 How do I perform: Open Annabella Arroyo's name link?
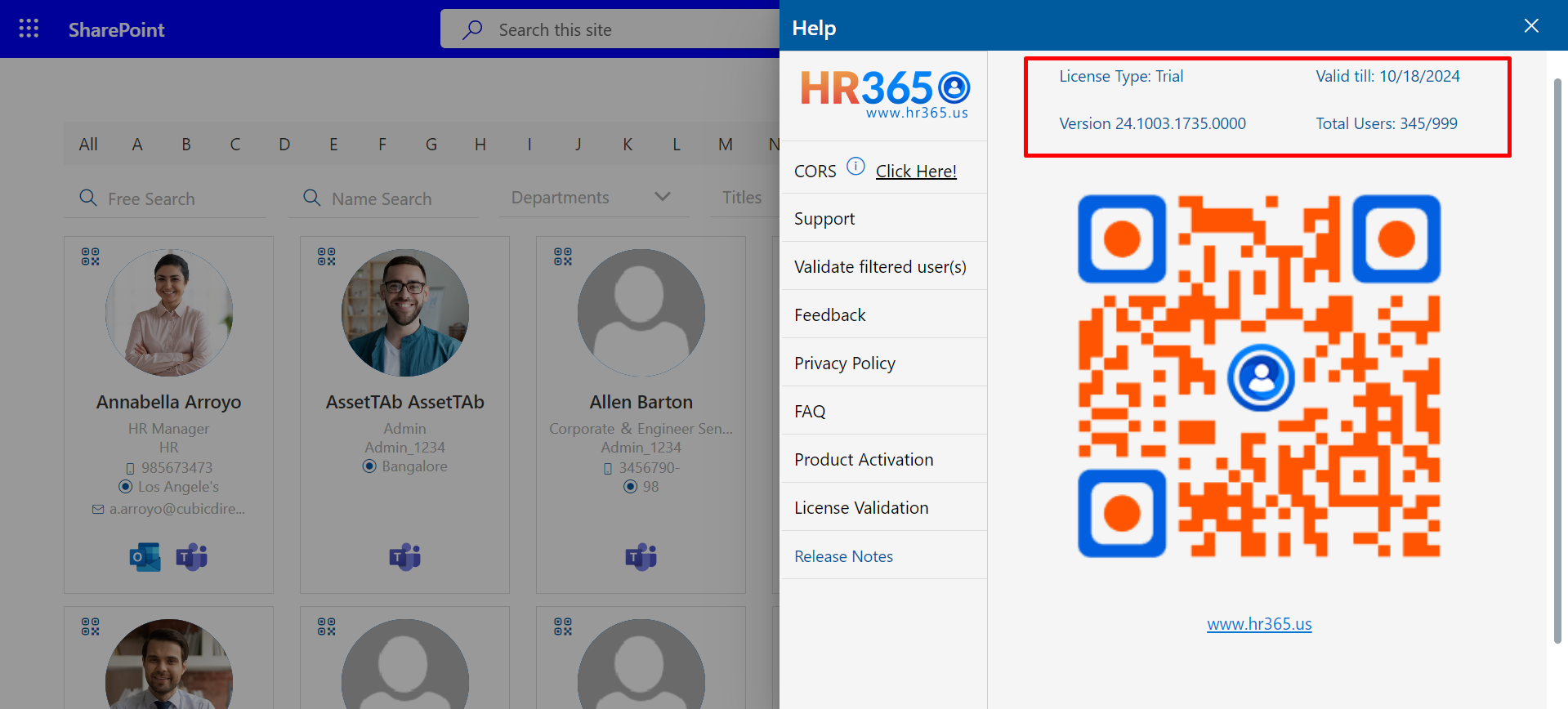click(169, 402)
